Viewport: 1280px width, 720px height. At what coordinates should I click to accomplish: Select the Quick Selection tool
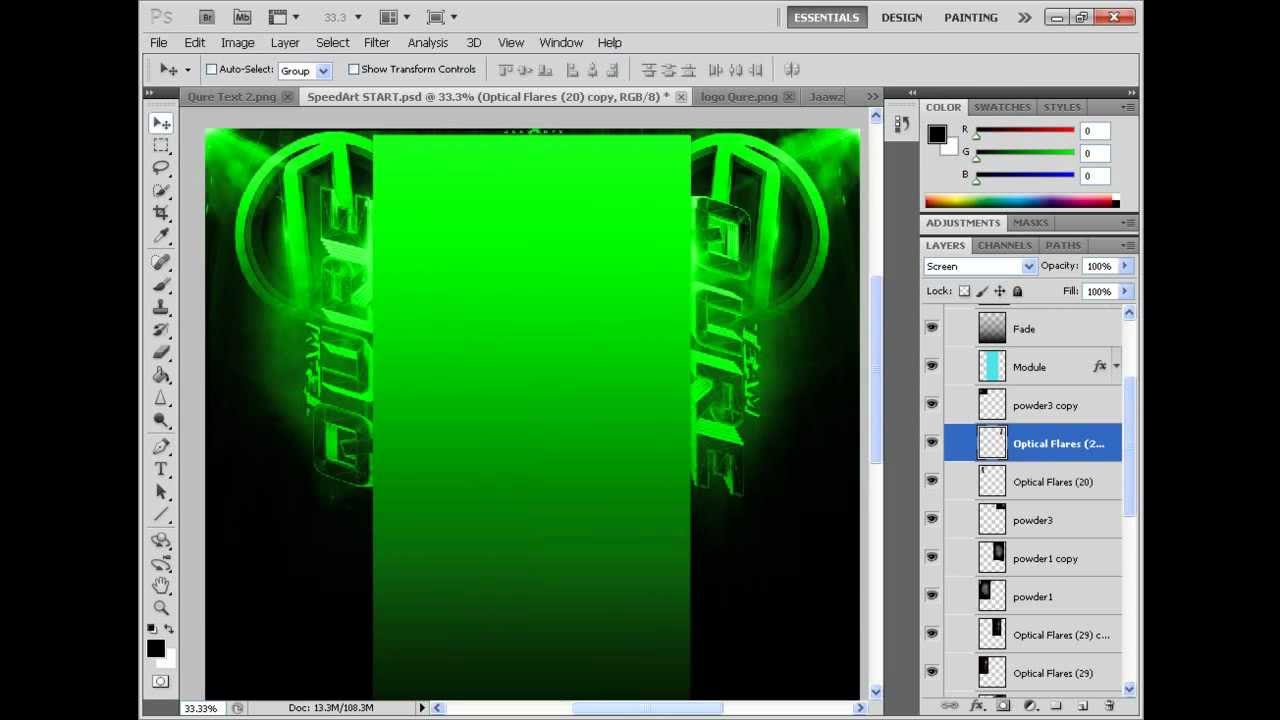tap(161, 190)
